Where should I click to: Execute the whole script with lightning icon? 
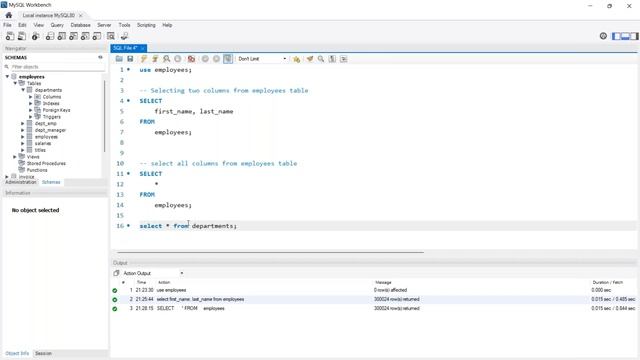[144, 59]
